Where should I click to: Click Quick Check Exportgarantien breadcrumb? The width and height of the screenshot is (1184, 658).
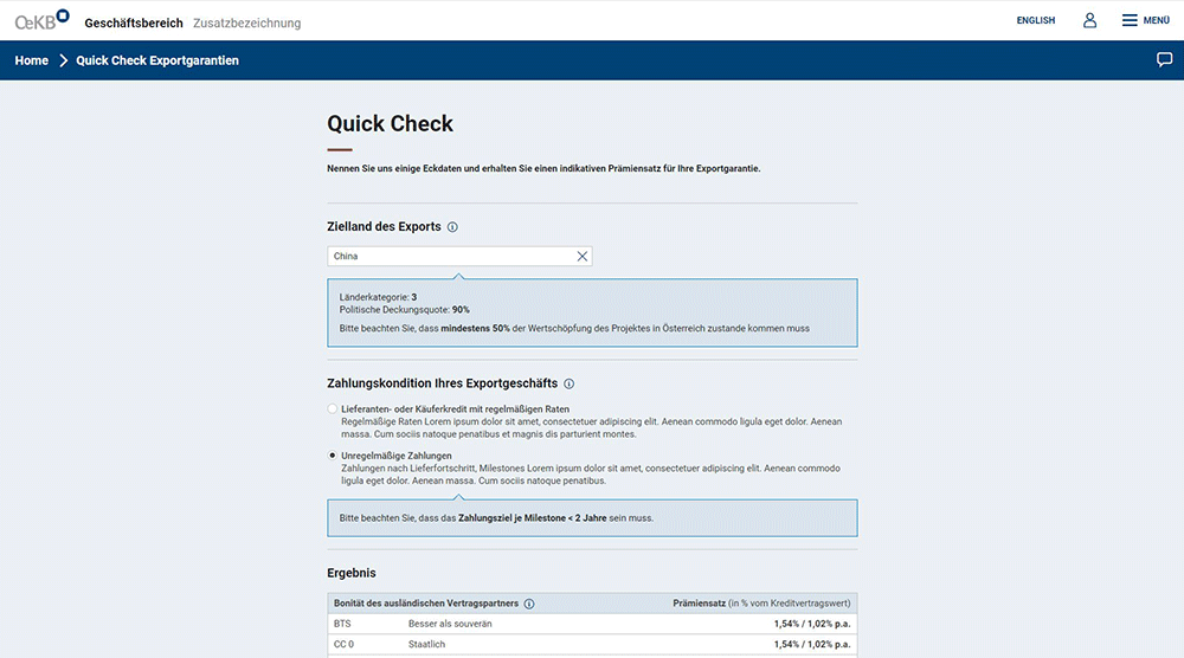pyautogui.click(x=157, y=61)
